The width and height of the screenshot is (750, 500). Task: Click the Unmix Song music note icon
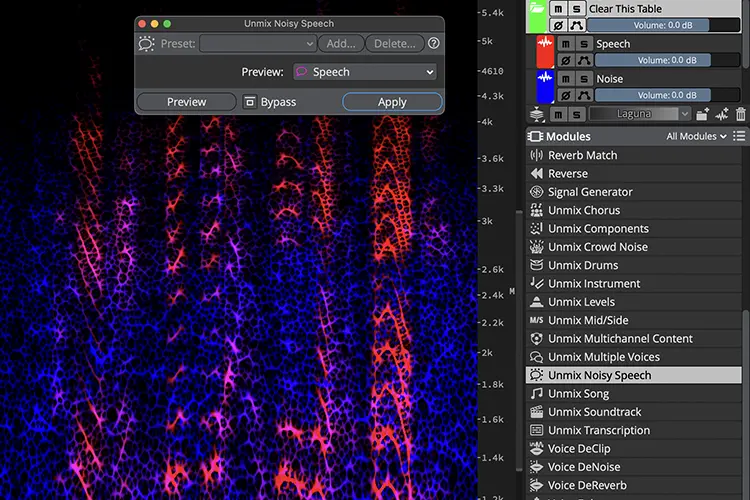pyautogui.click(x=537, y=393)
